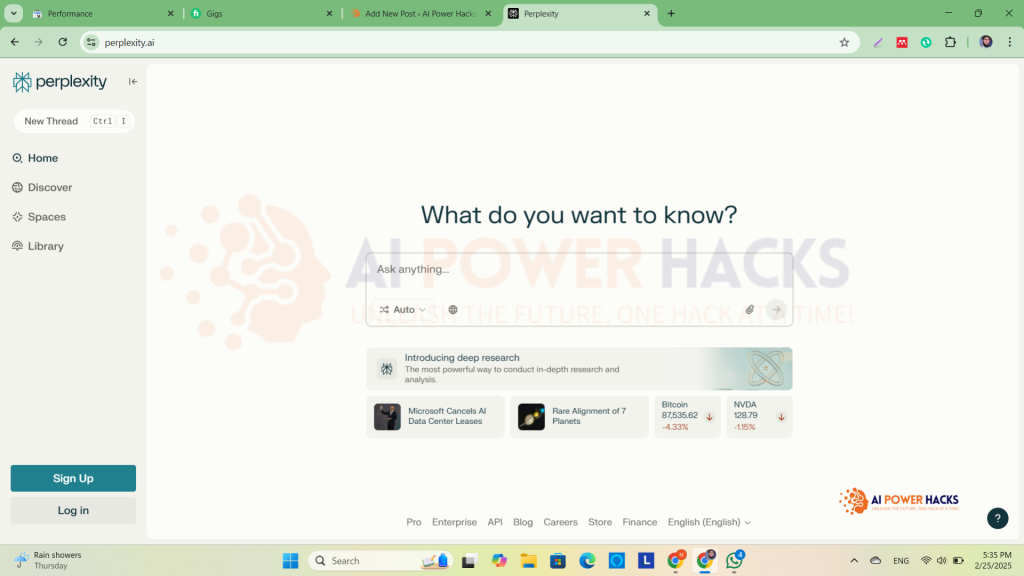Attach a file using the paperclip icon
1024x576 pixels.
pyautogui.click(x=749, y=310)
